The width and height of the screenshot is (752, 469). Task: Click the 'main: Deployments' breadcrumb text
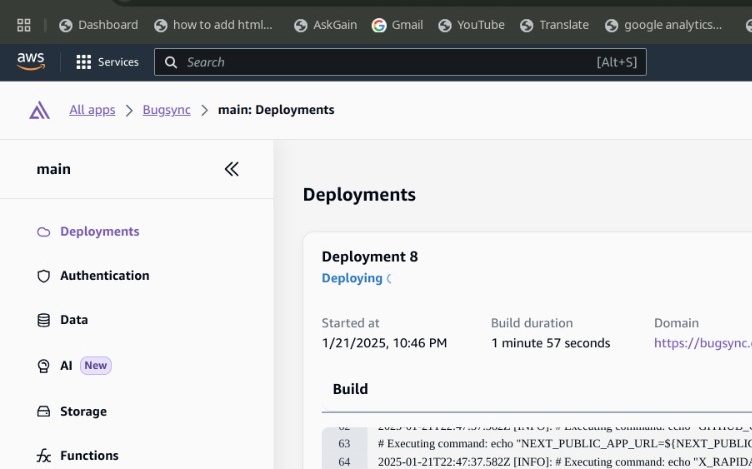pyautogui.click(x=276, y=110)
